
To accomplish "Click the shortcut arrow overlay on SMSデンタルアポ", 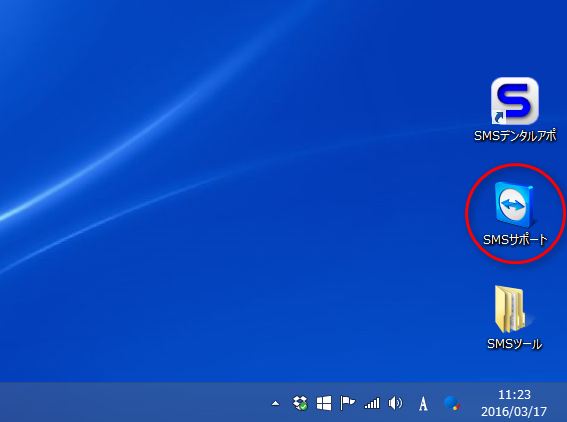I will pyautogui.click(x=499, y=117).
